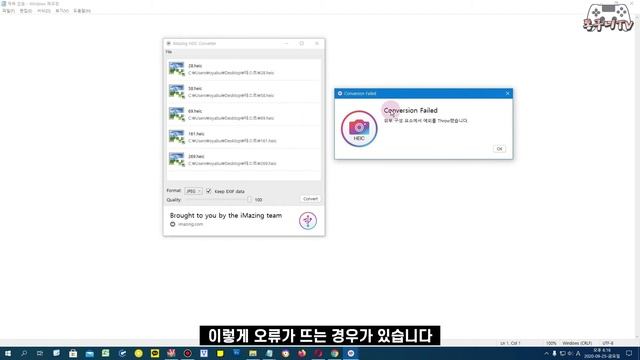This screenshot has width=640, height=360.
Task: Open the Format dropdown showing JPEG
Action: (193, 191)
